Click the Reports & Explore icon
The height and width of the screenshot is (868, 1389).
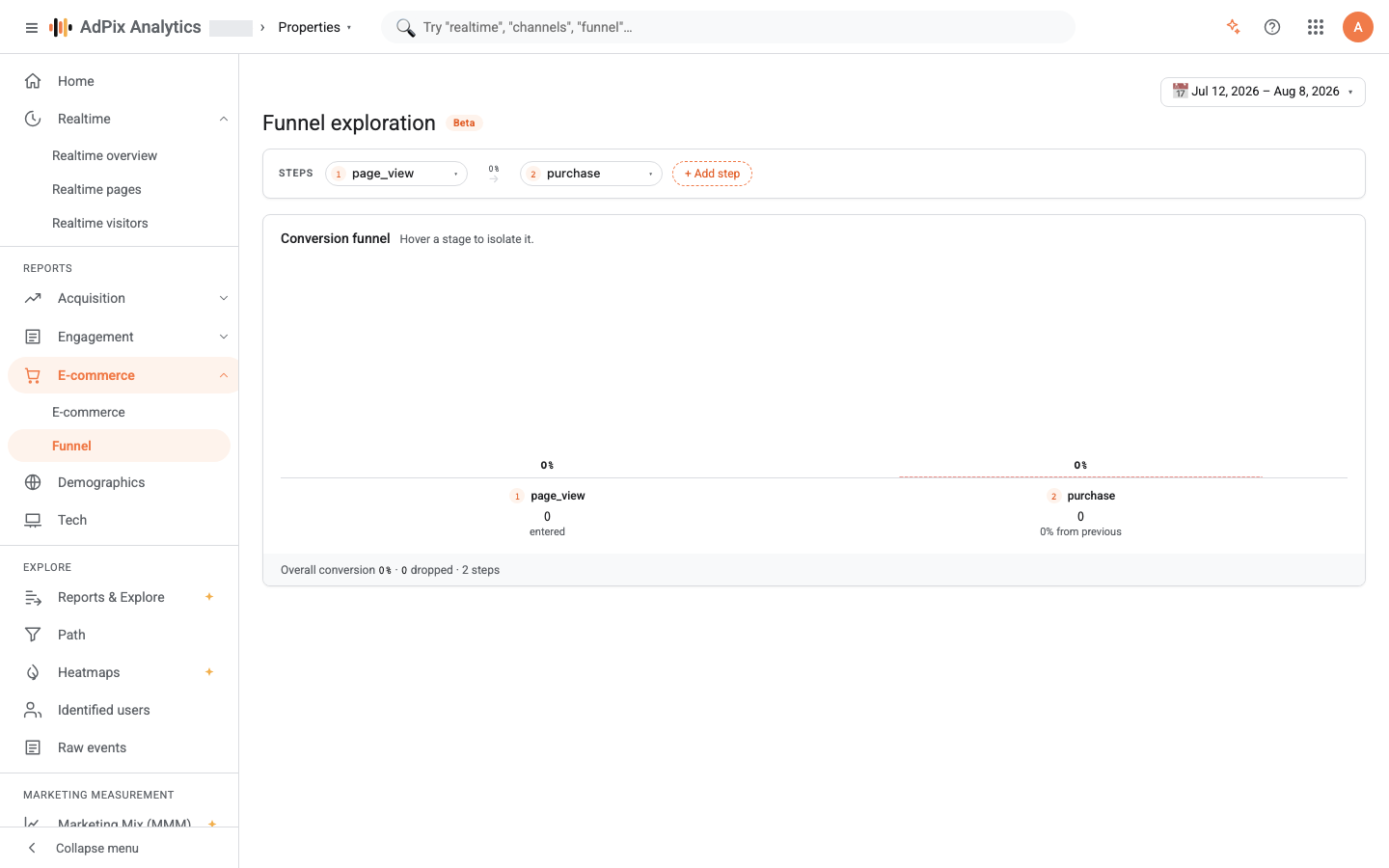coord(33,597)
